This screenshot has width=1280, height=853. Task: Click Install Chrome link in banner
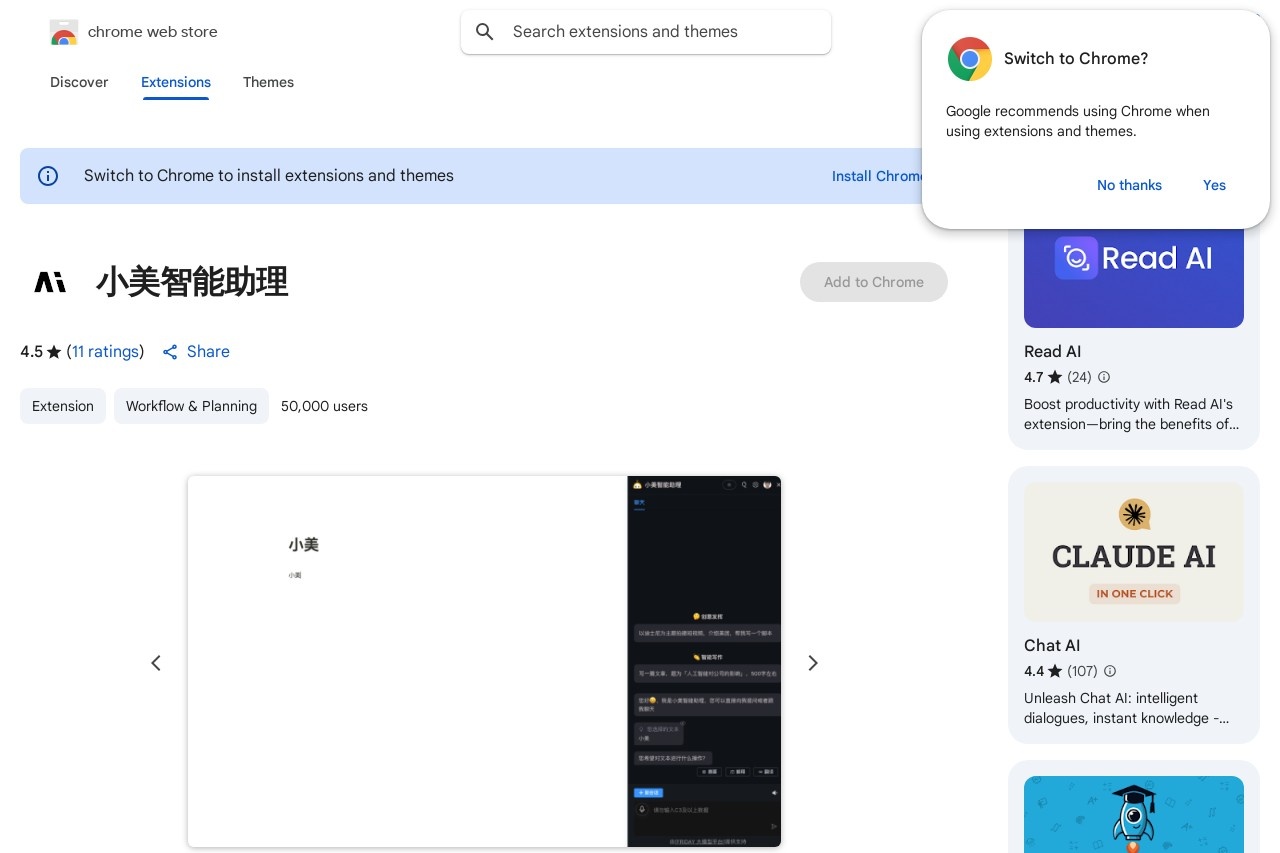tap(878, 176)
